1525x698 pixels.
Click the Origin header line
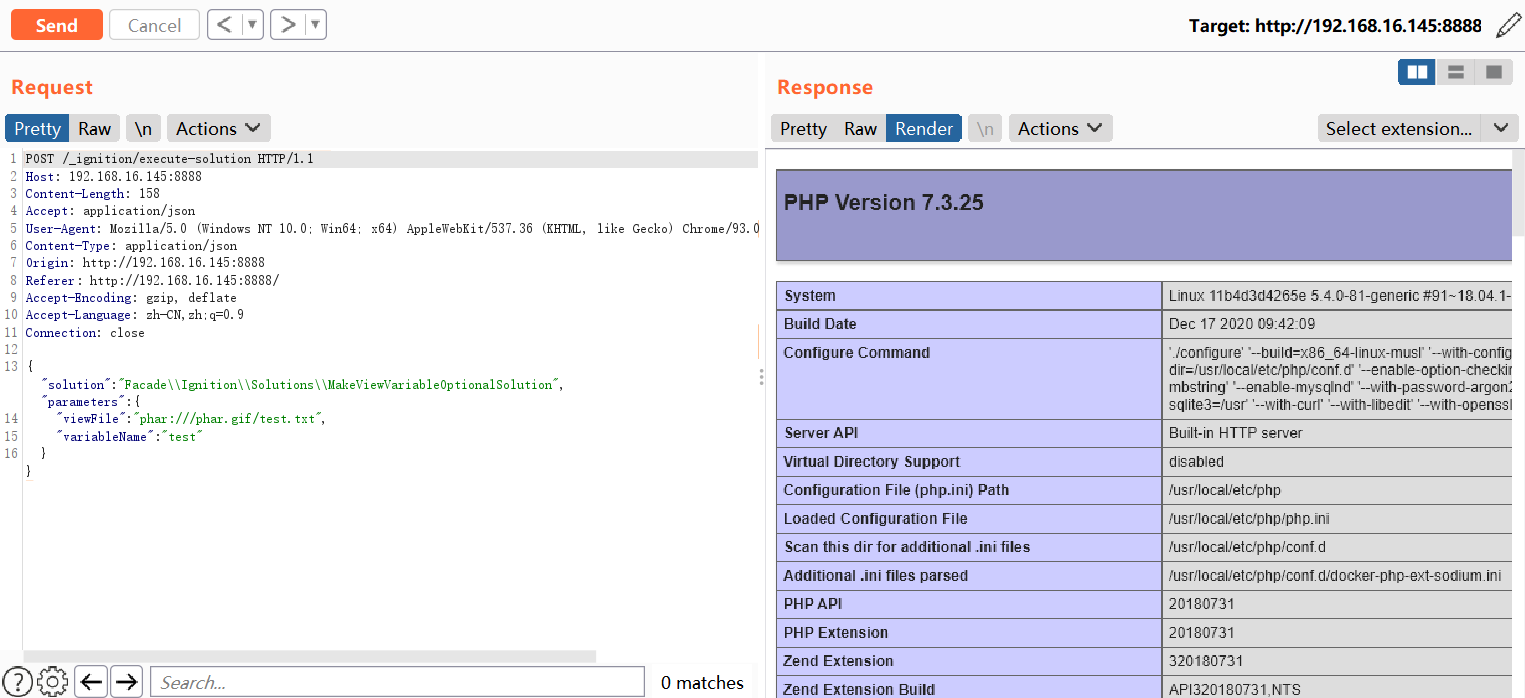(x=145, y=263)
